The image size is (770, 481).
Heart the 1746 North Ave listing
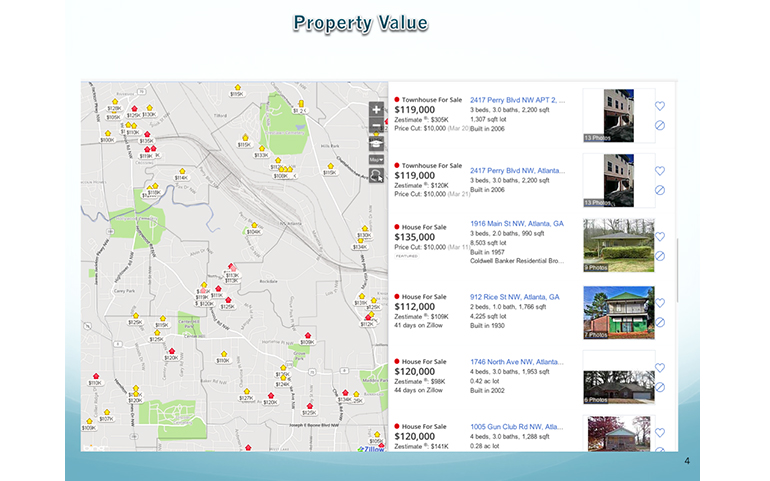pos(660,368)
